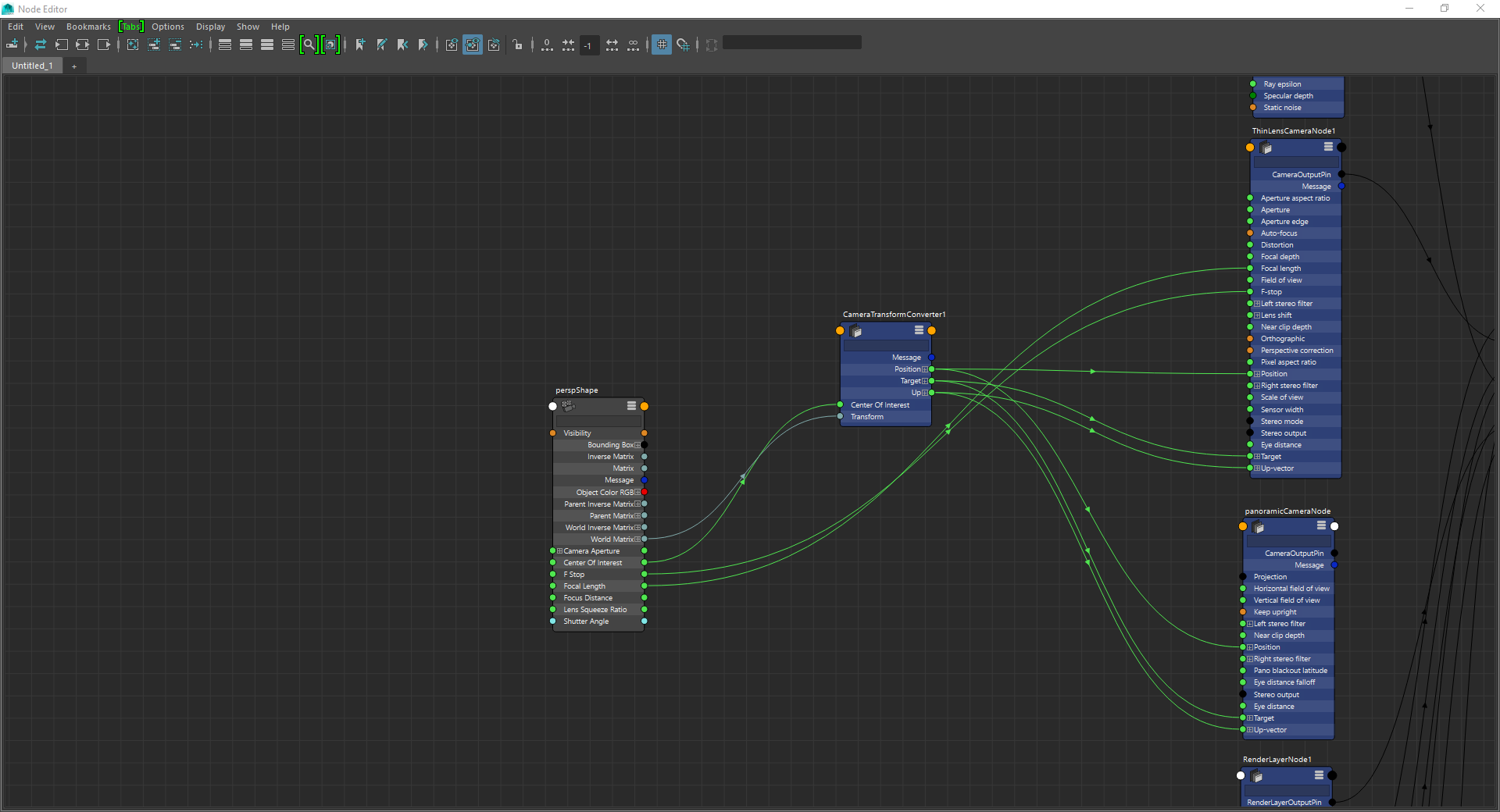Open the Bookmarks menu
1500x812 pixels.
point(88,27)
